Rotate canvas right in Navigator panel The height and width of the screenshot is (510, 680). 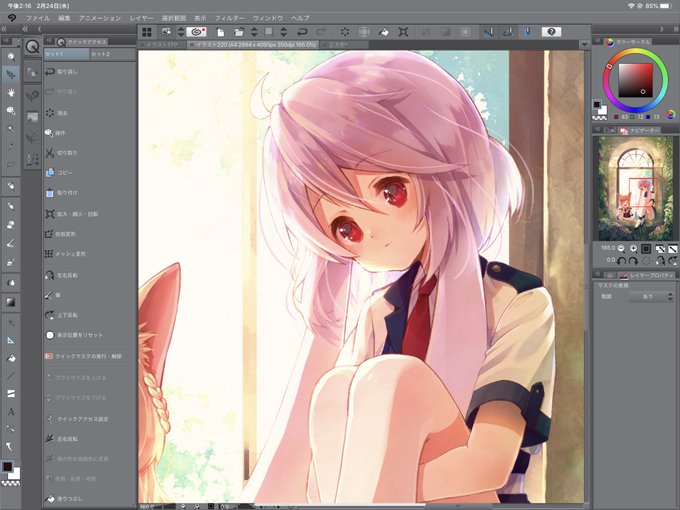633,261
